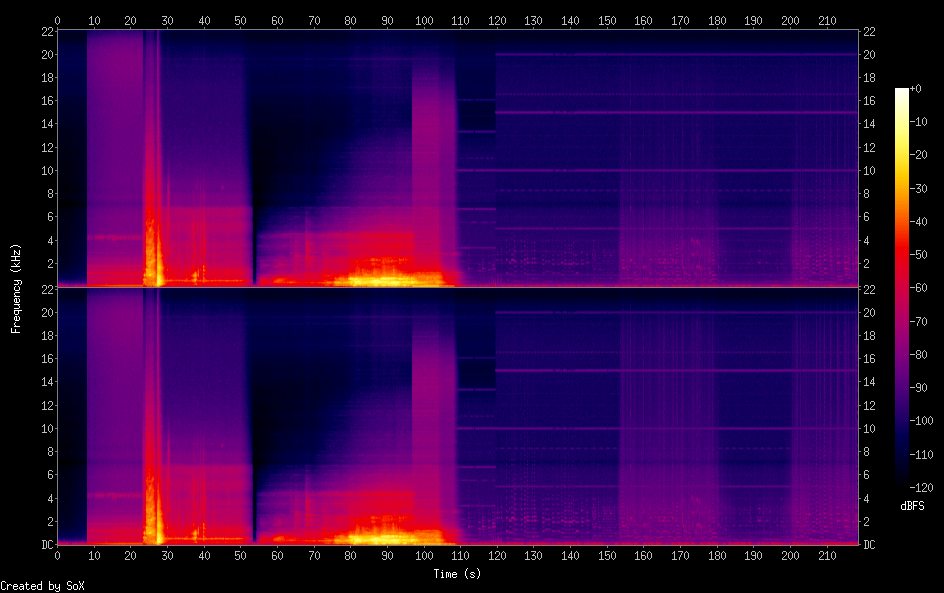Click the white top end of the color scale
Screen dimensions: 944x593
[902, 93]
